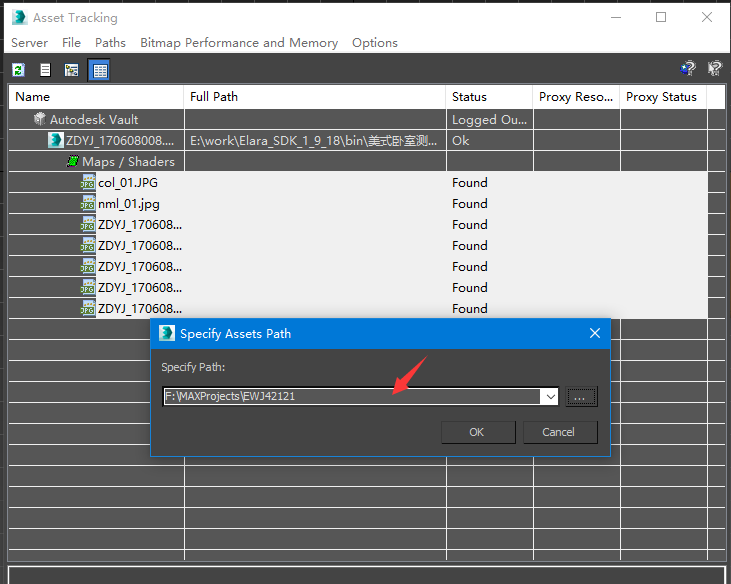Open the Paths menu
Image resolution: width=731 pixels, height=584 pixels.
110,43
